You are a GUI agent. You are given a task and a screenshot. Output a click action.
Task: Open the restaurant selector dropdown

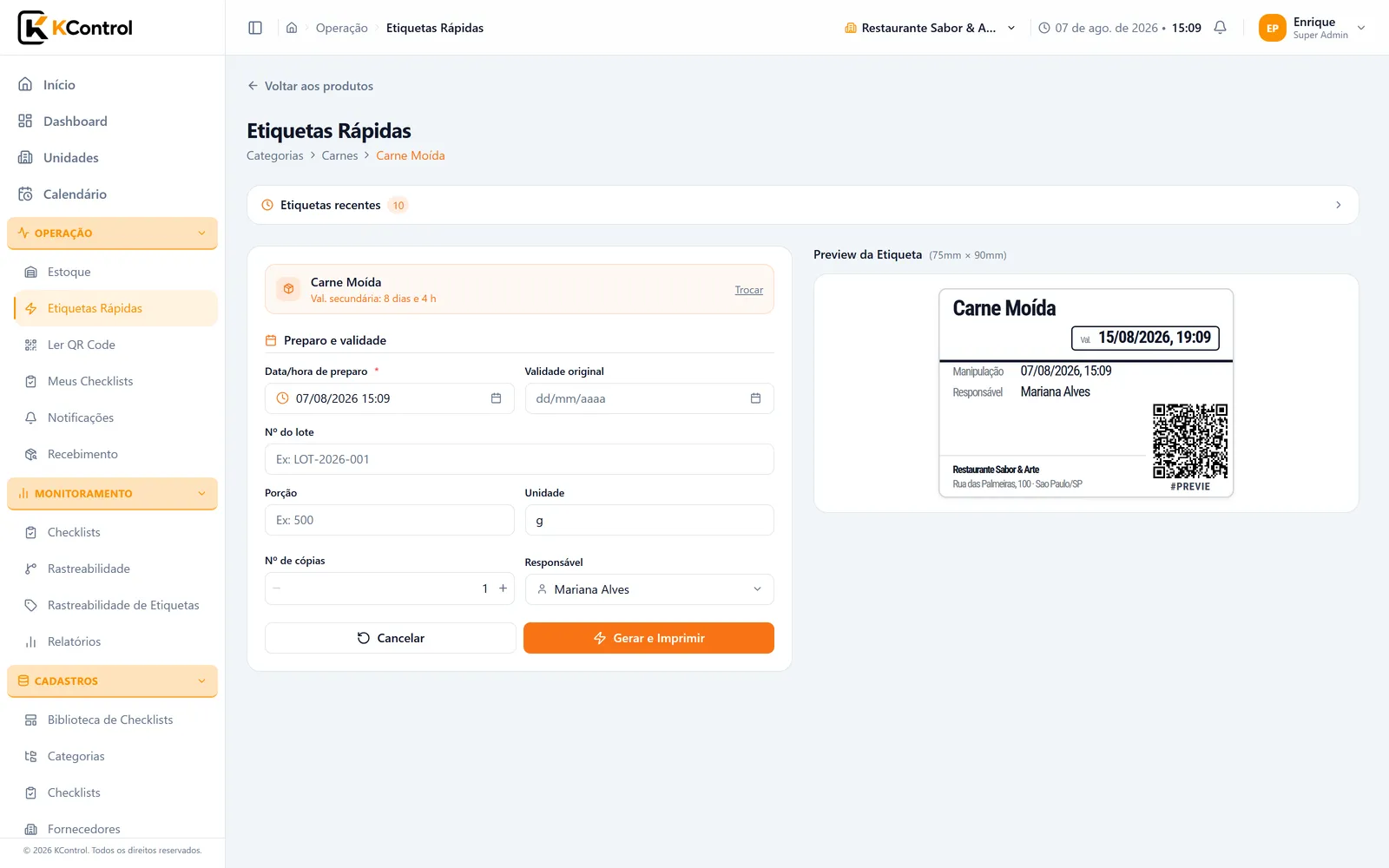coord(931,28)
